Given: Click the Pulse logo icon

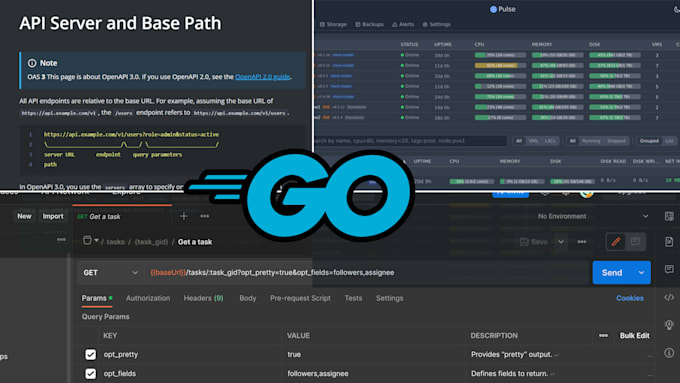Looking at the screenshot, I should tap(493, 9).
